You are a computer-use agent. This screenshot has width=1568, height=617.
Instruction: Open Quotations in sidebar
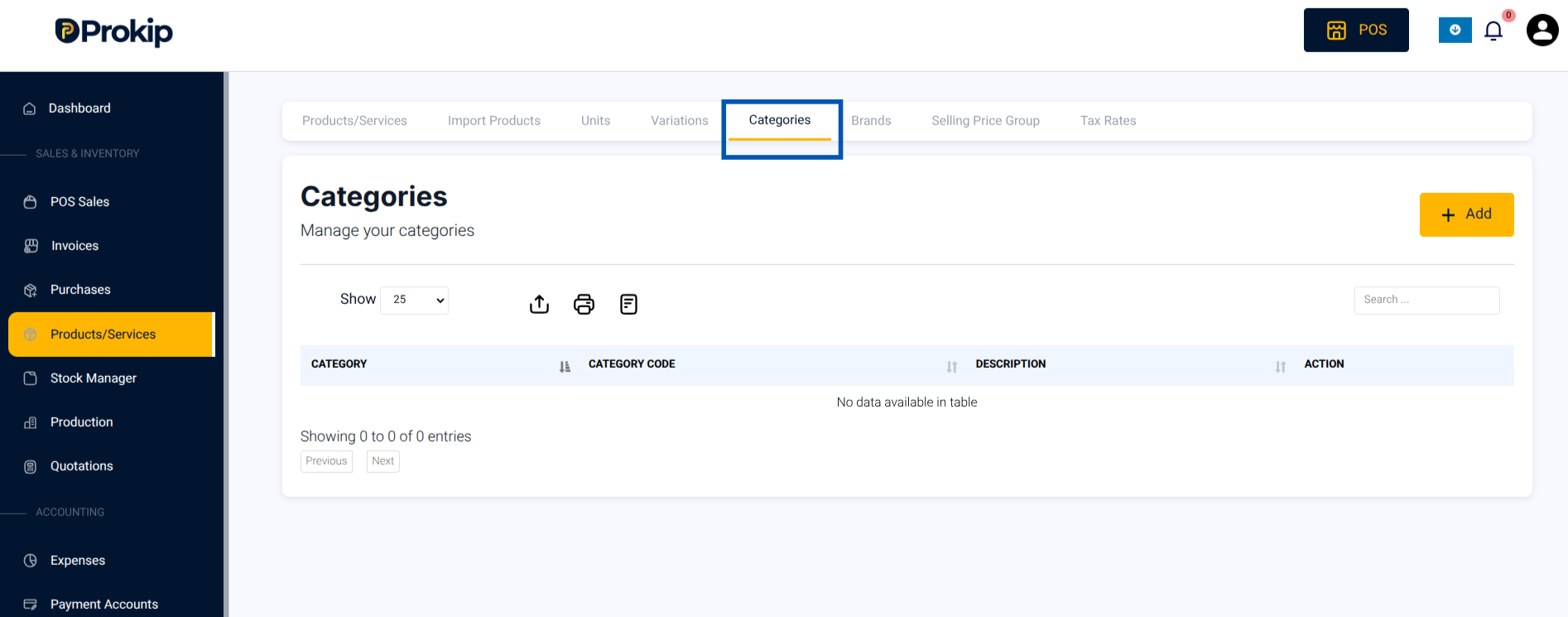coord(81,466)
